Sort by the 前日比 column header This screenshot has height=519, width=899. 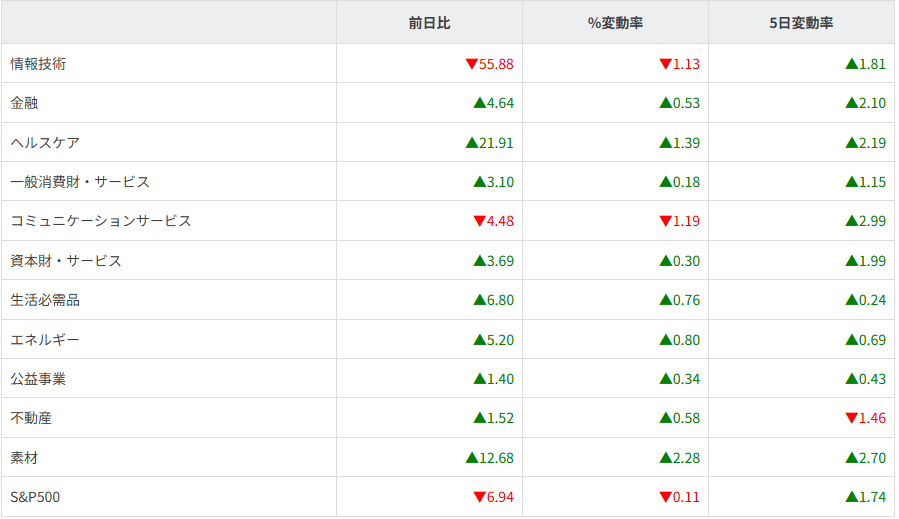tap(429, 23)
